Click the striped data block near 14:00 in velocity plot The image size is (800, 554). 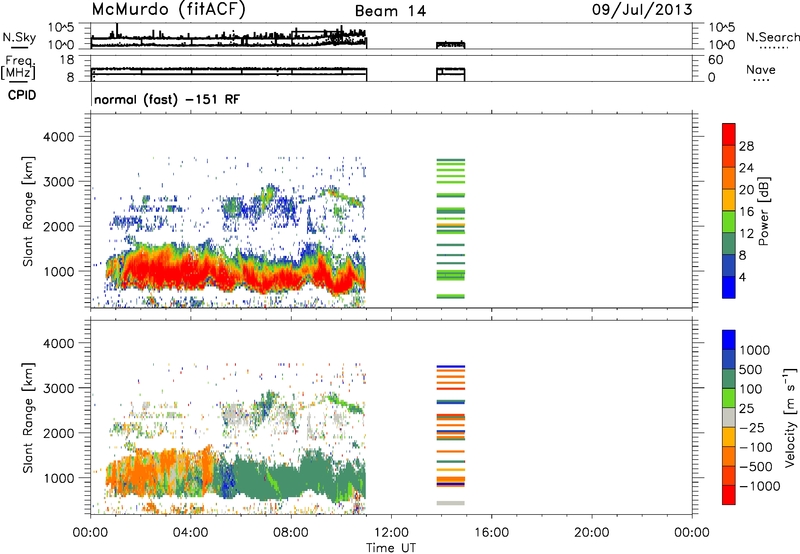[451, 435]
